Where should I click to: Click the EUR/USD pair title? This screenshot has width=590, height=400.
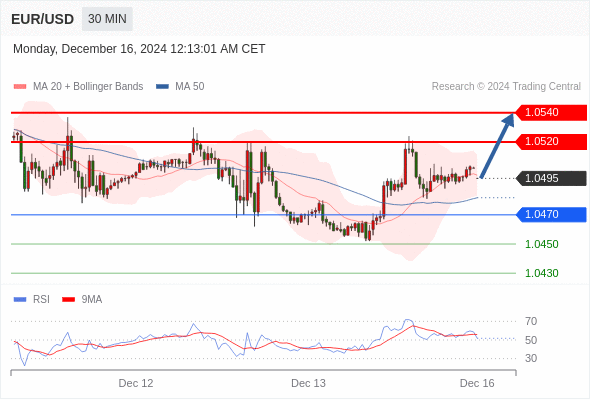(43, 19)
